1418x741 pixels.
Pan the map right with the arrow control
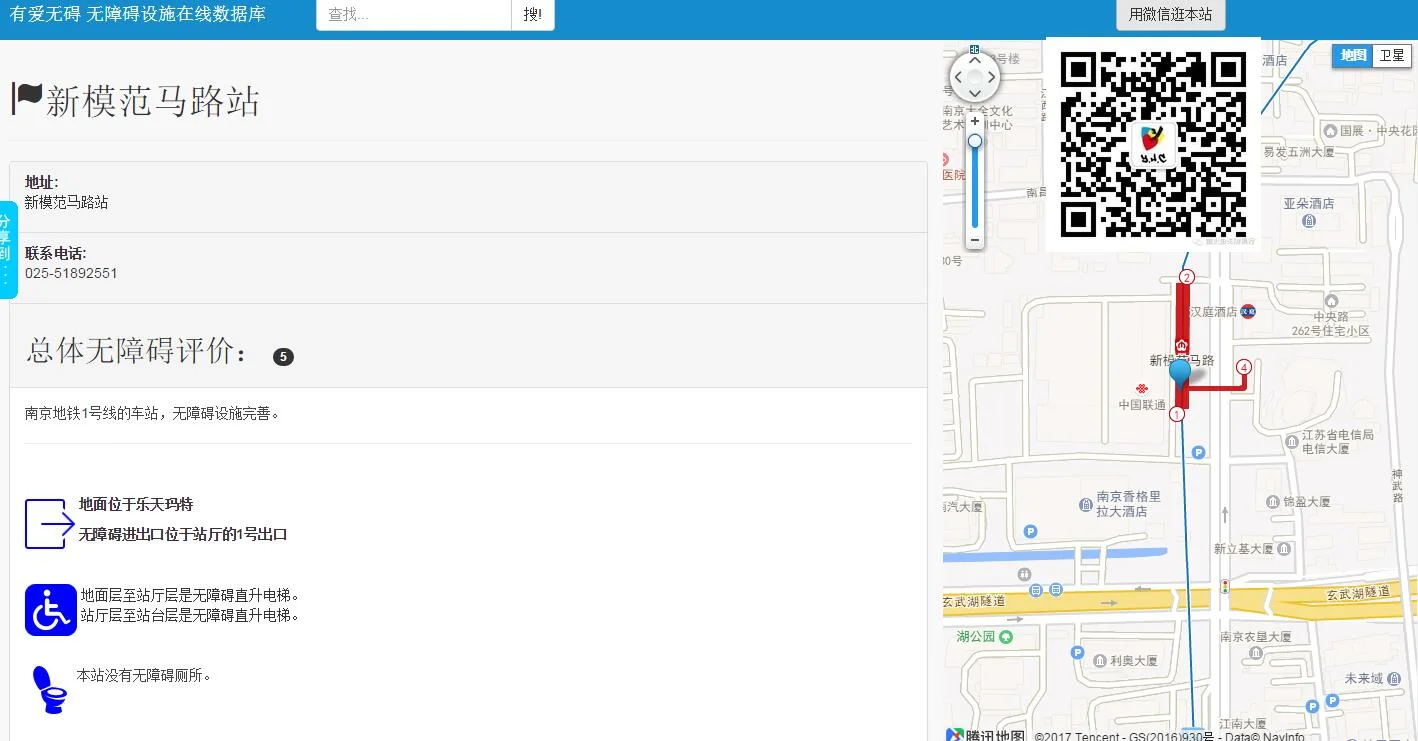[x=992, y=77]
